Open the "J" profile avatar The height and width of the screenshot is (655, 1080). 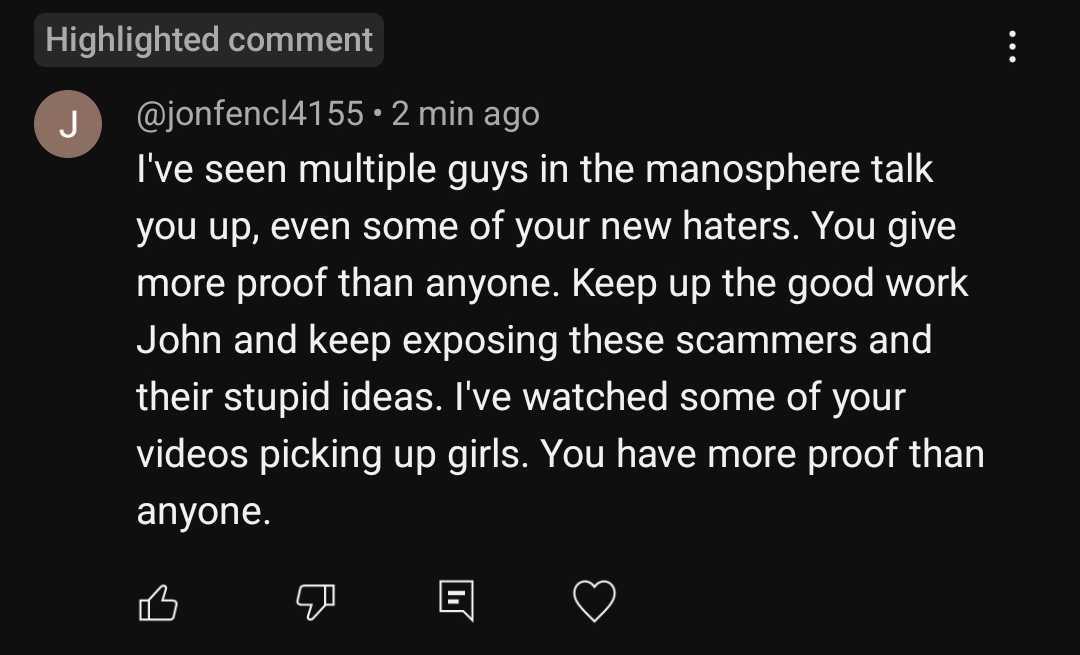(68, 124)
